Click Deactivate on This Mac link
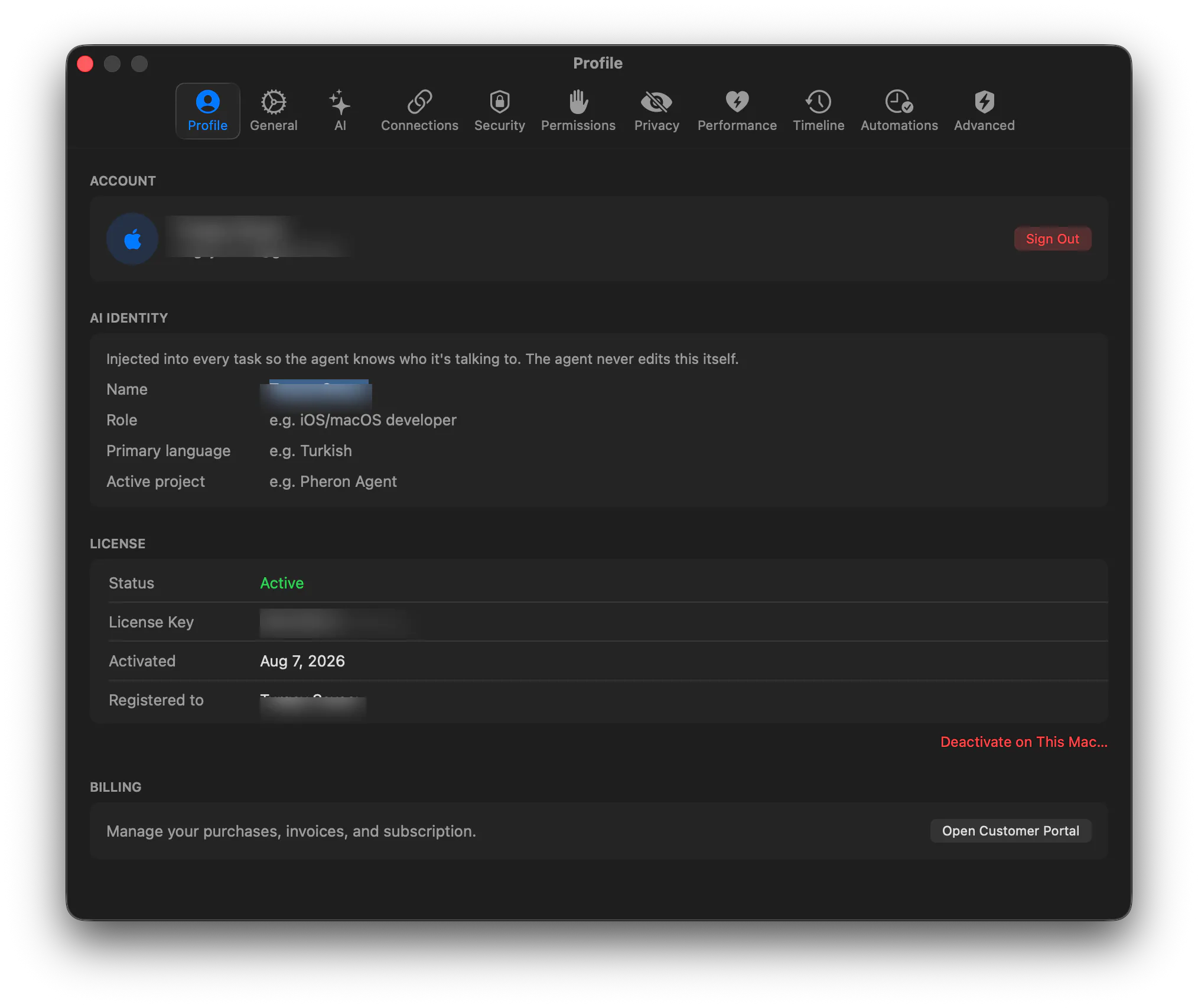This screenshot has width=1198, height=1008. click(1024, 742)
